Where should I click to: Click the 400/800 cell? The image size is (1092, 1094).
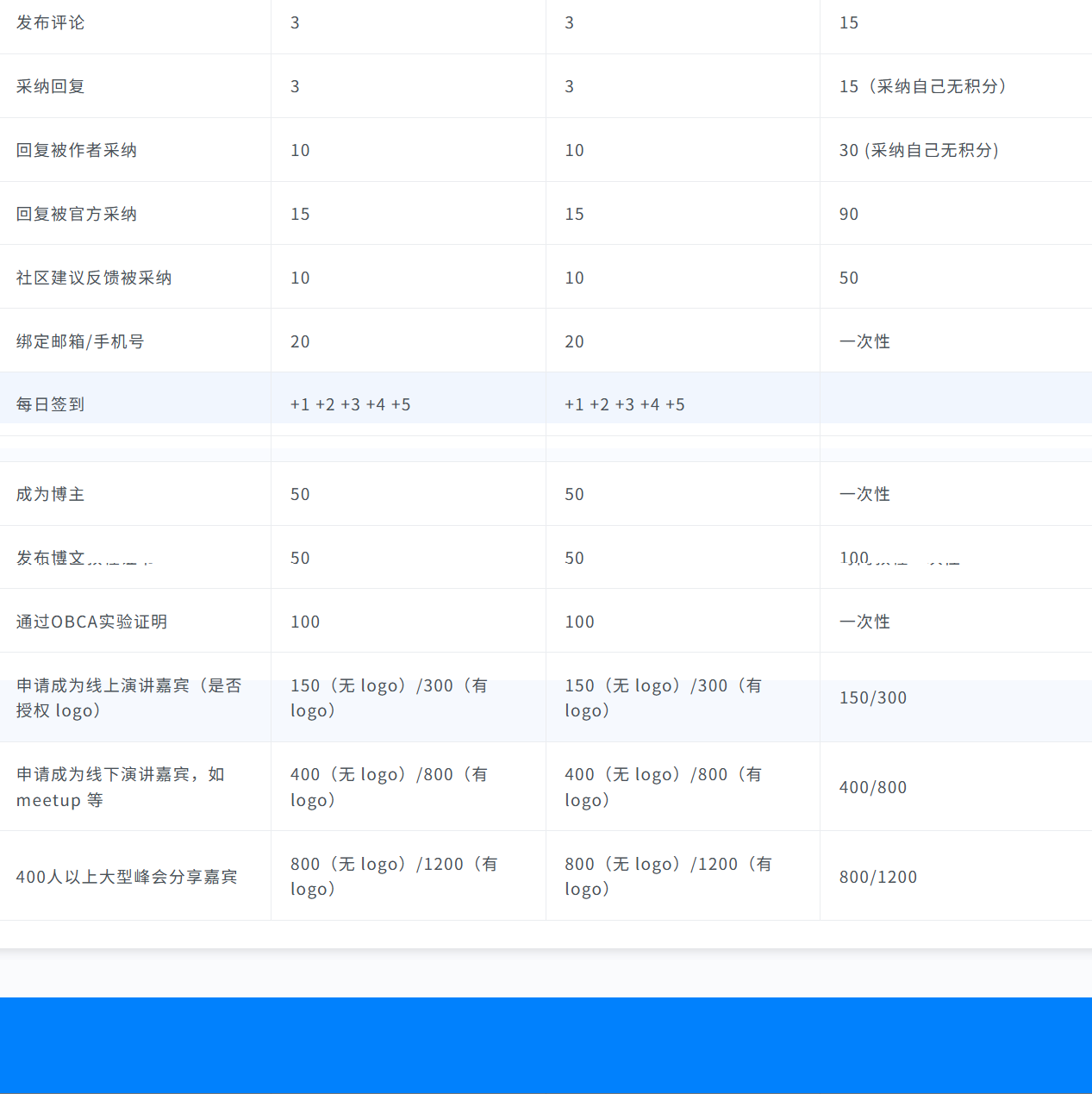[873, 787]
